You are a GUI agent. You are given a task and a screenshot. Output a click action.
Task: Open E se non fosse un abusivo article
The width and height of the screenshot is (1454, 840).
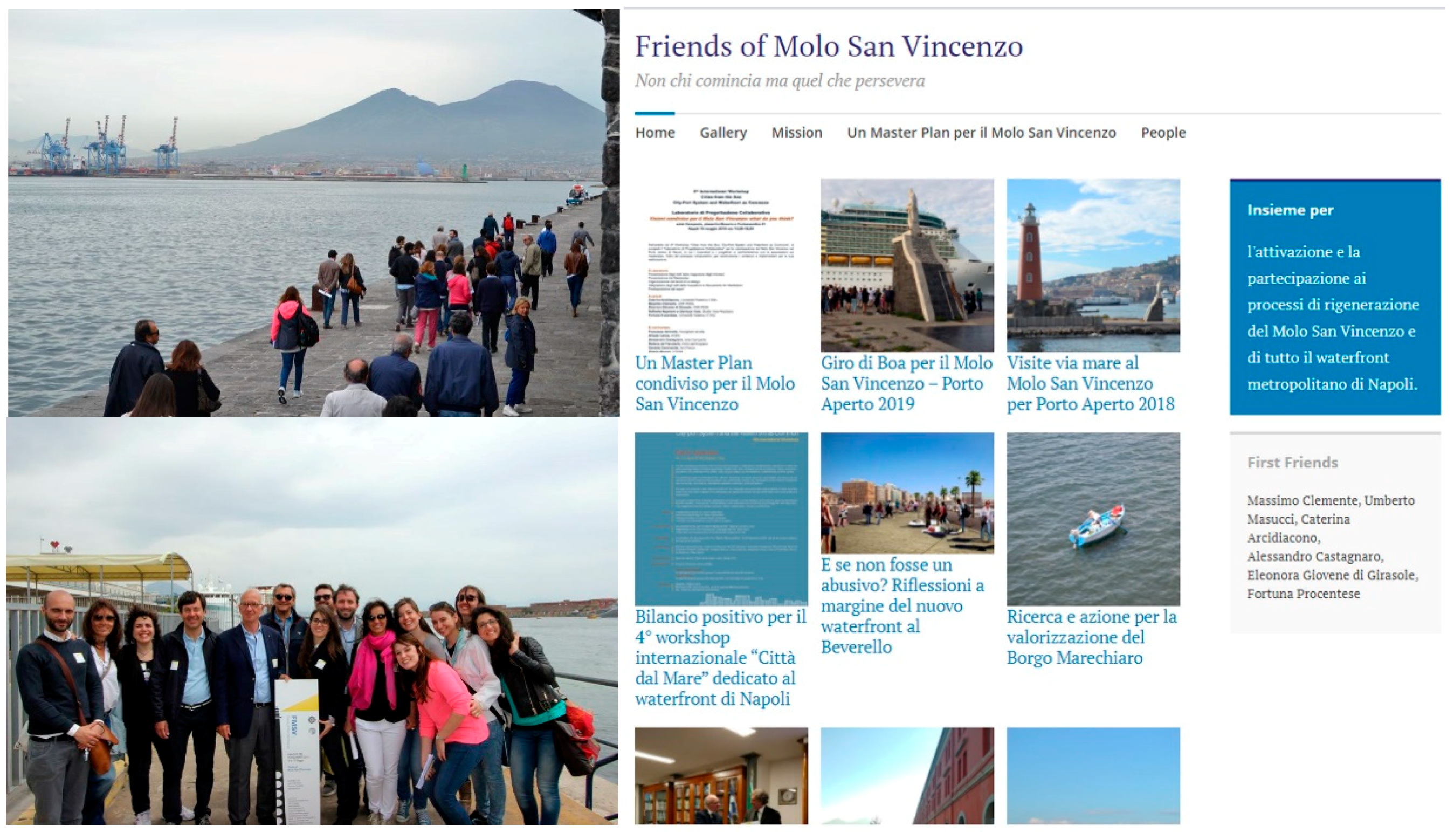pyautogui.click(x=902, y=605)
